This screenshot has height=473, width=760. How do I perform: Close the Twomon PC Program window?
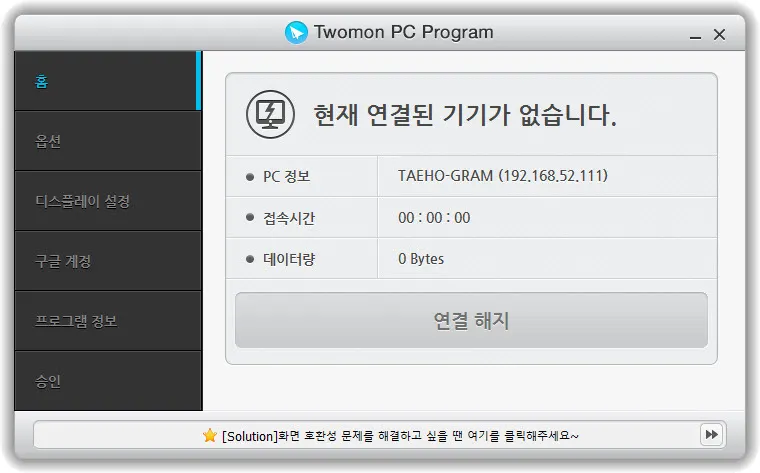719,34
